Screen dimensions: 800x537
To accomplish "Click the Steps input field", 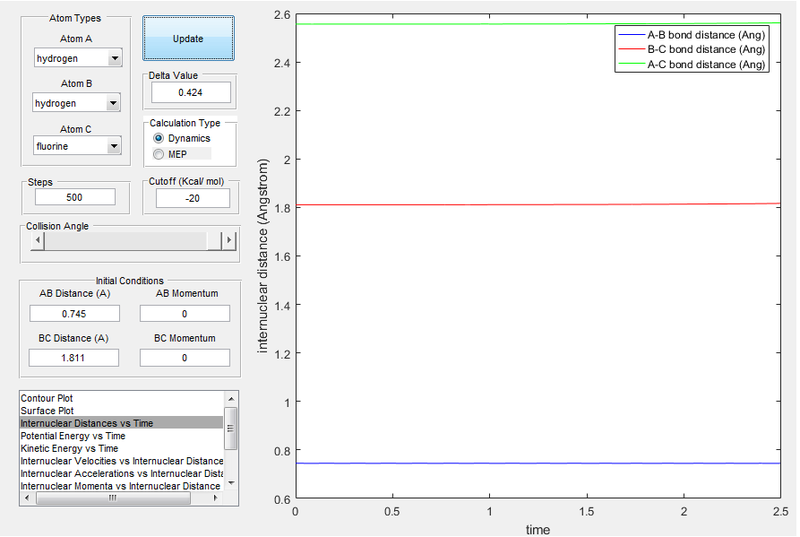I will 75,197.
